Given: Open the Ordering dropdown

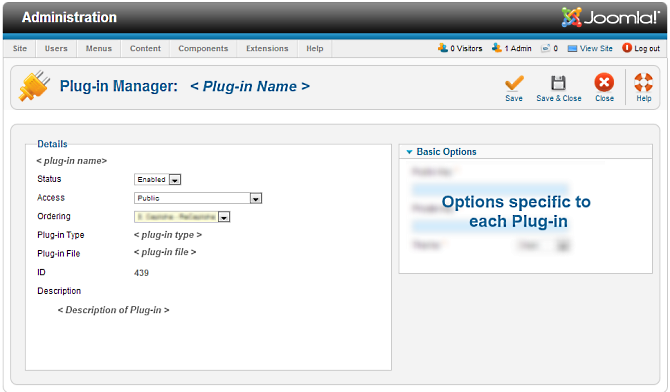Looking at the screenshot, I should (182, 217).
